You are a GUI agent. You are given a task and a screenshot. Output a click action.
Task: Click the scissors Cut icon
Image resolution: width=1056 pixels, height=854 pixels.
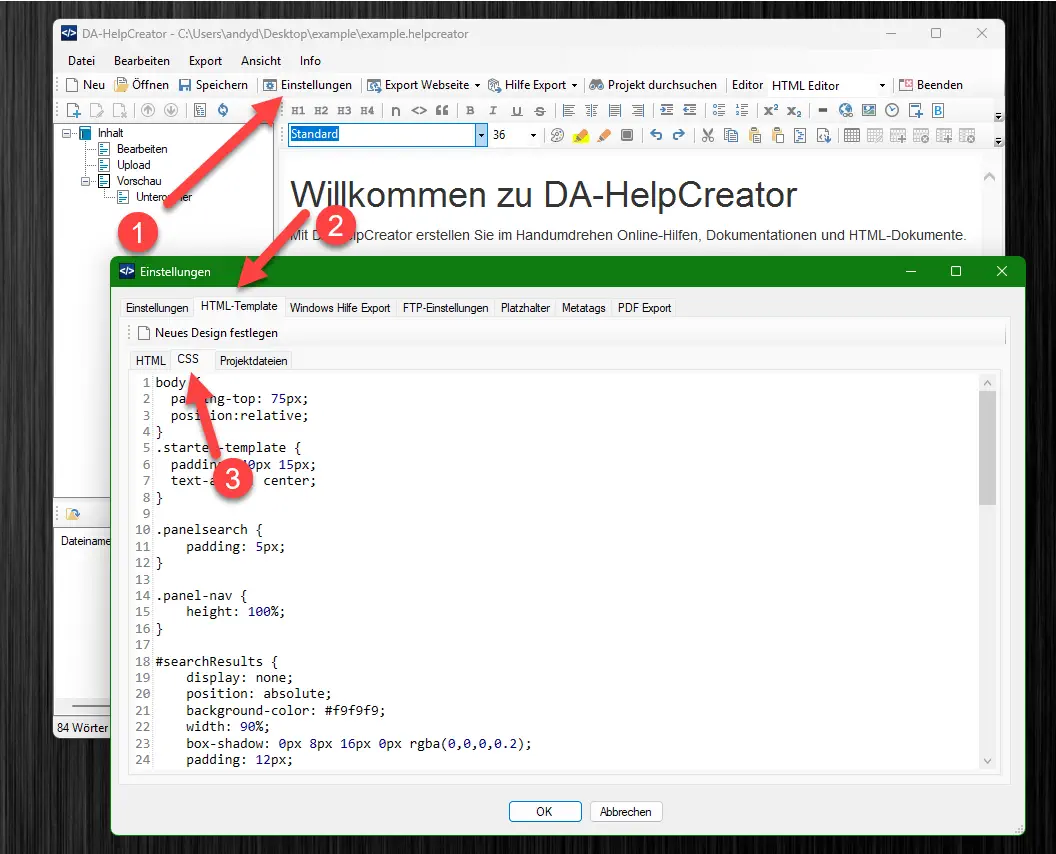[x=708, y=135]
